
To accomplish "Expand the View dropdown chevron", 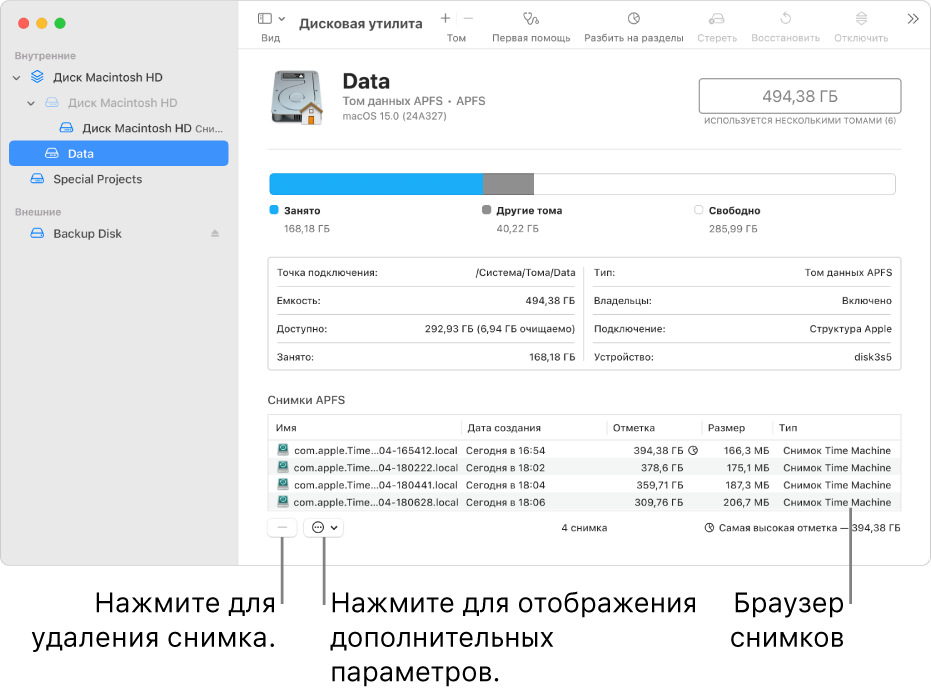I will point(282,19).
